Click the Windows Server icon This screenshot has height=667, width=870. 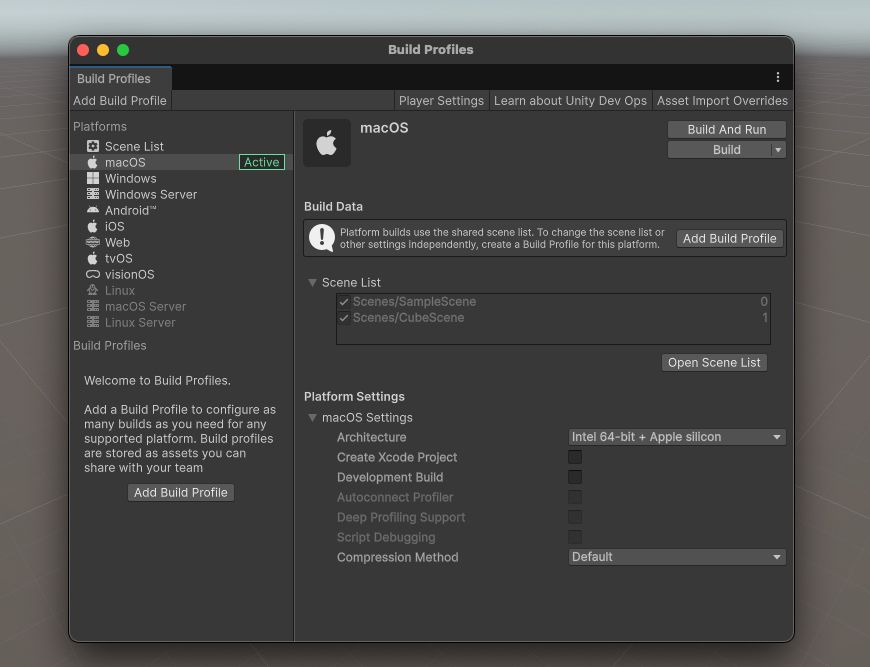[93, 194]
